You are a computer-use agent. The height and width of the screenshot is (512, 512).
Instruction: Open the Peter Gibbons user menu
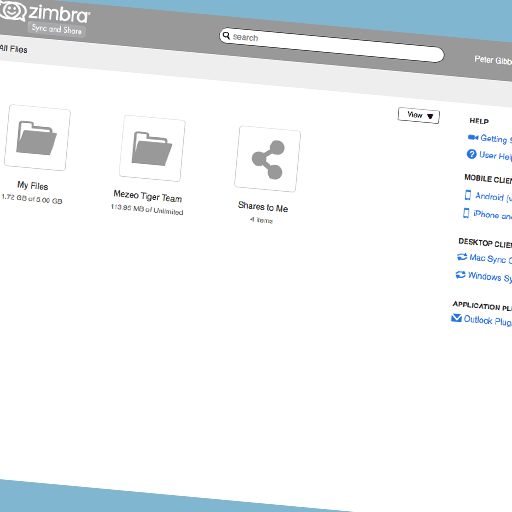tap(493, 60)
